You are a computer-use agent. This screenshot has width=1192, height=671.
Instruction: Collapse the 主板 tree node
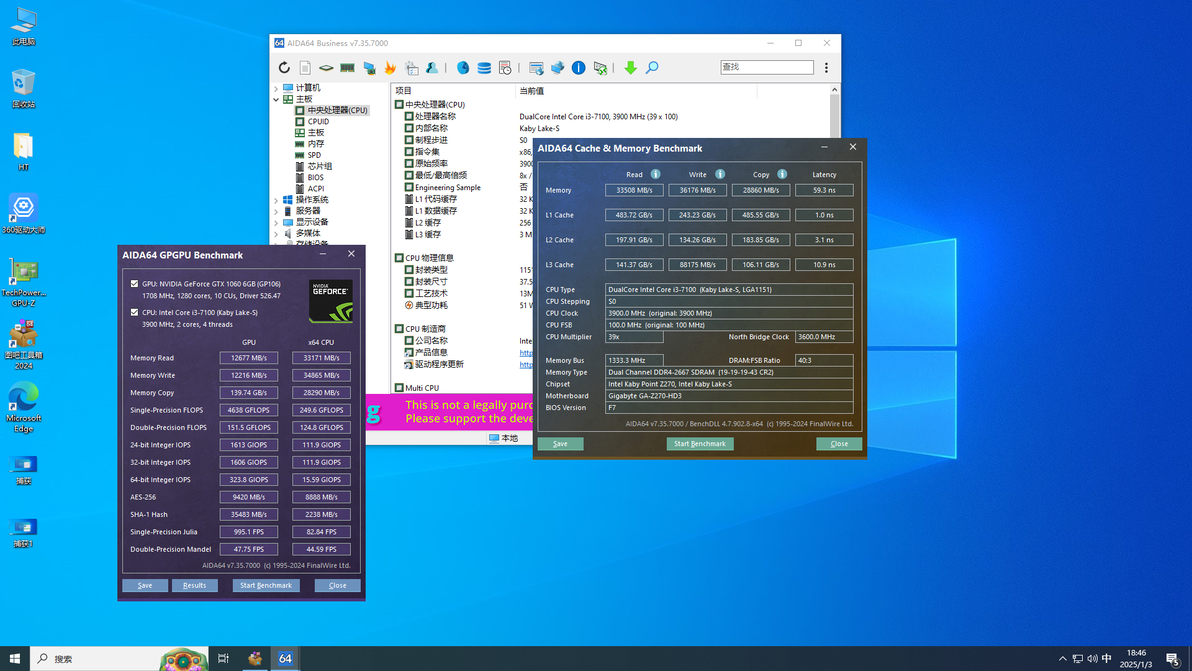point(277,99)
